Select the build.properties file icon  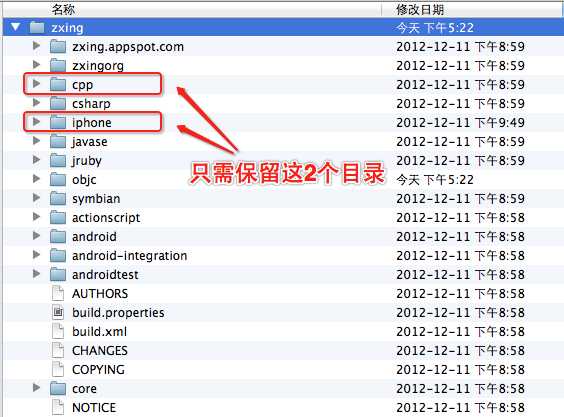coord(58,312)
